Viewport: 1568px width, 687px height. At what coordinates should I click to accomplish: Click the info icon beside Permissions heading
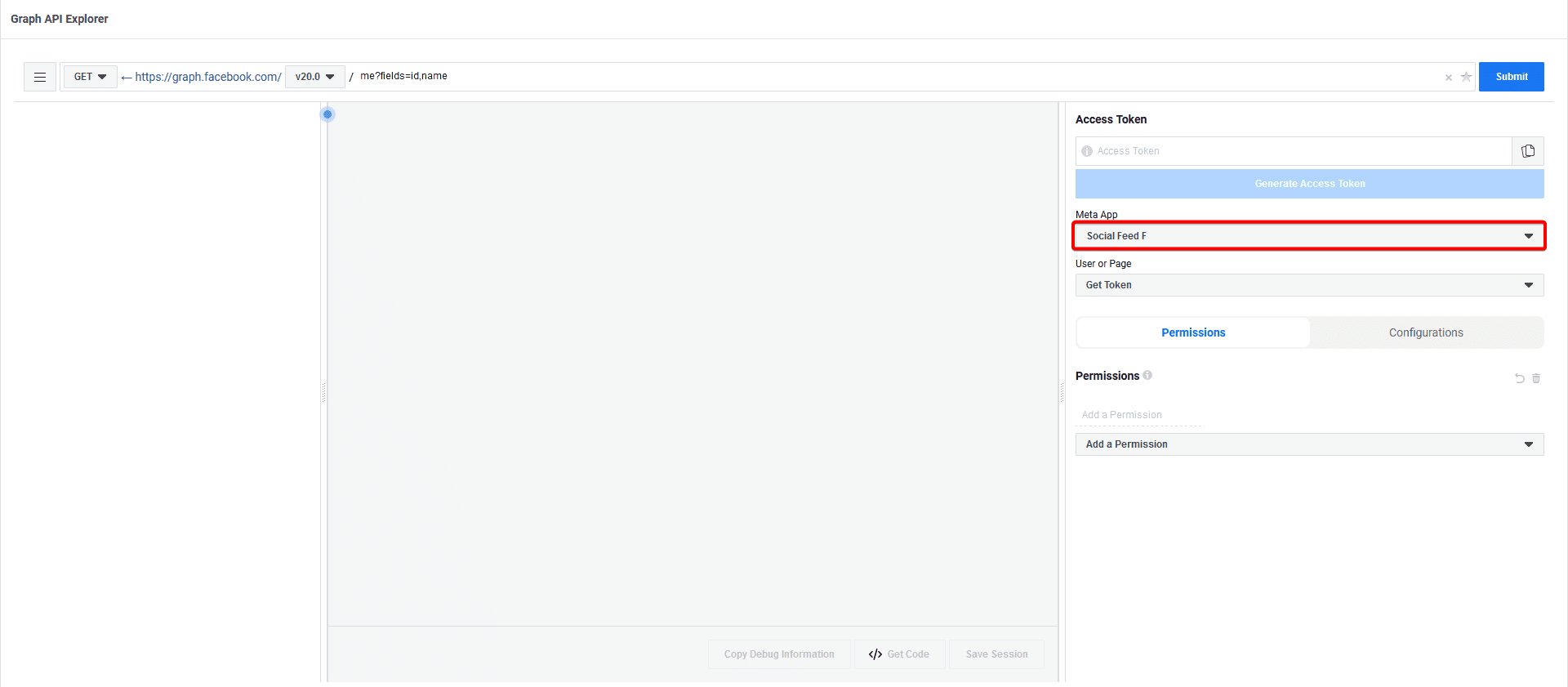pos(1147,375)
